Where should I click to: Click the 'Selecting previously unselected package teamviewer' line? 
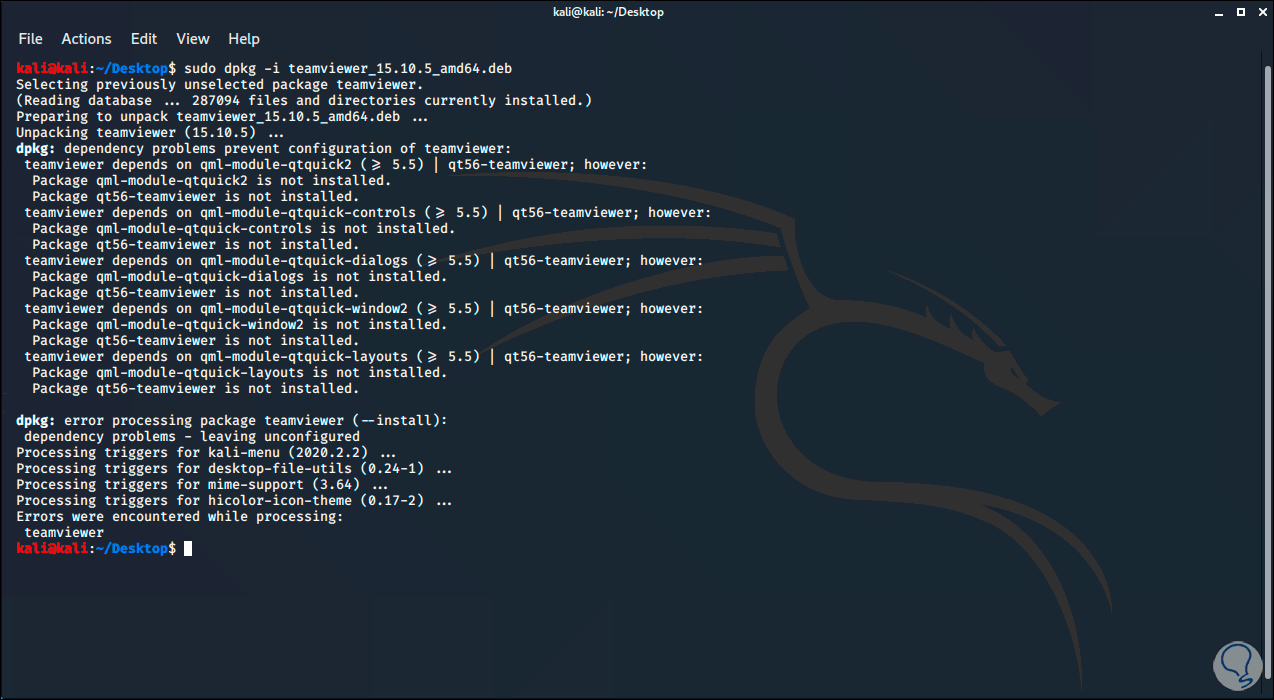click(220, 84)
